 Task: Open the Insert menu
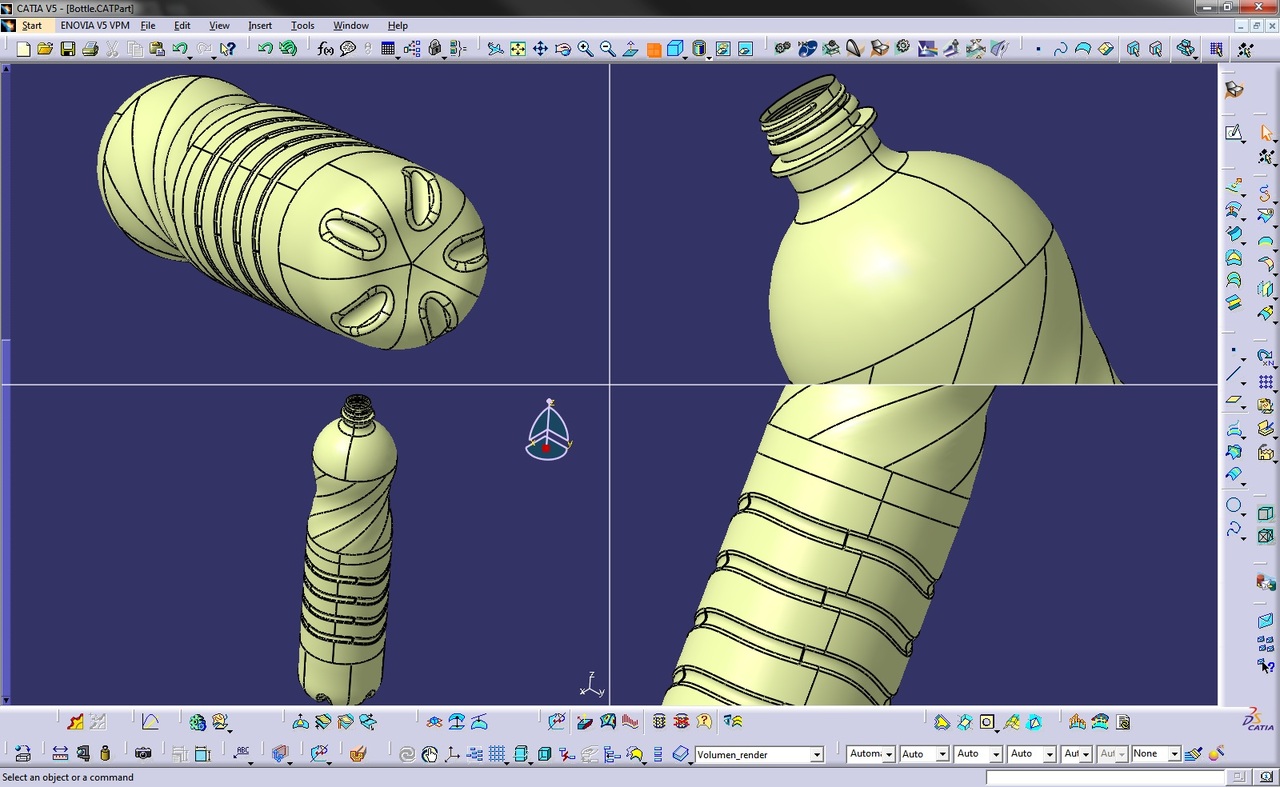(260, 25)
